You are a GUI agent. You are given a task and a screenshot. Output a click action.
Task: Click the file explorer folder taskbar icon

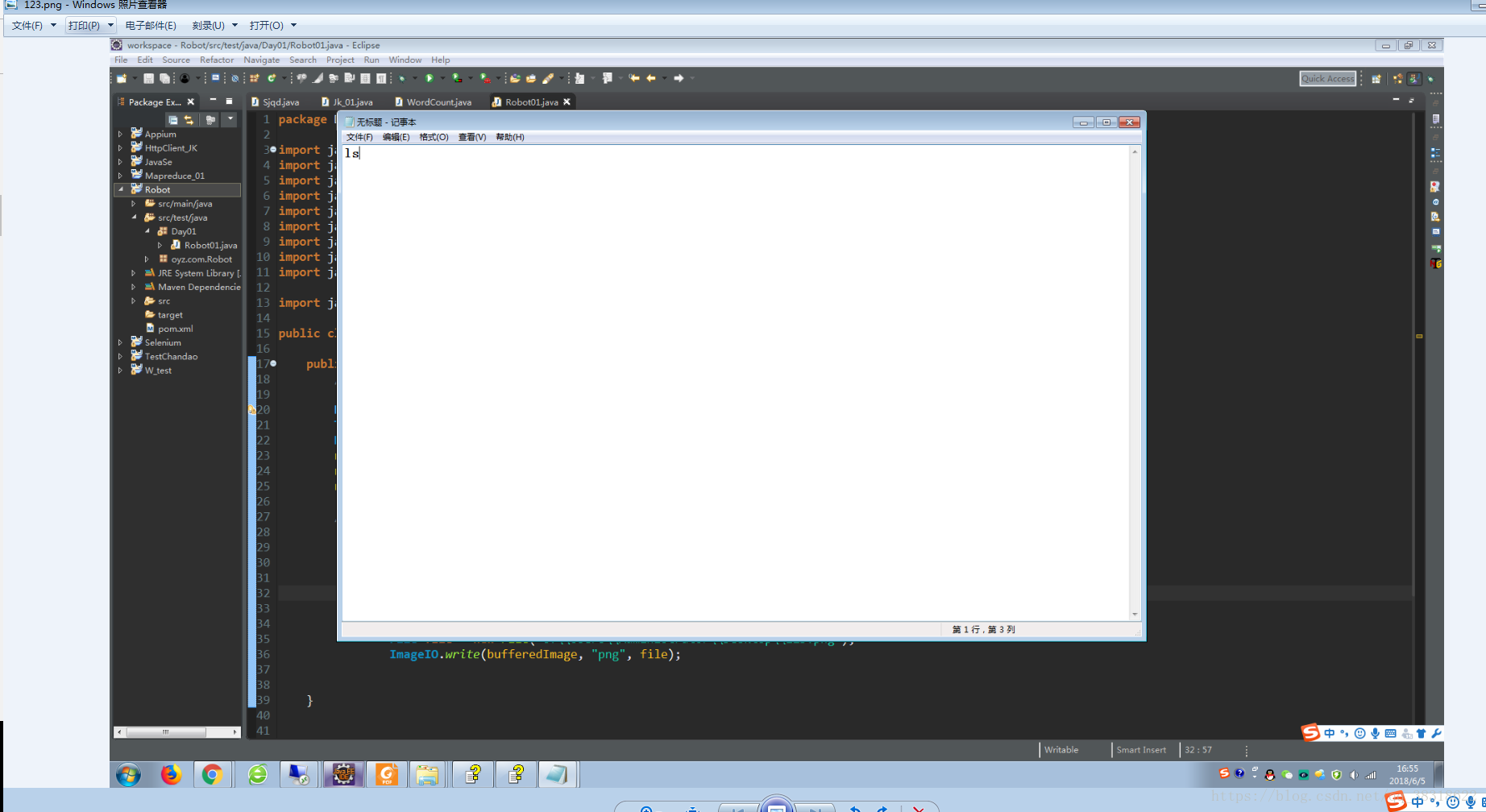tap(427, 775)
